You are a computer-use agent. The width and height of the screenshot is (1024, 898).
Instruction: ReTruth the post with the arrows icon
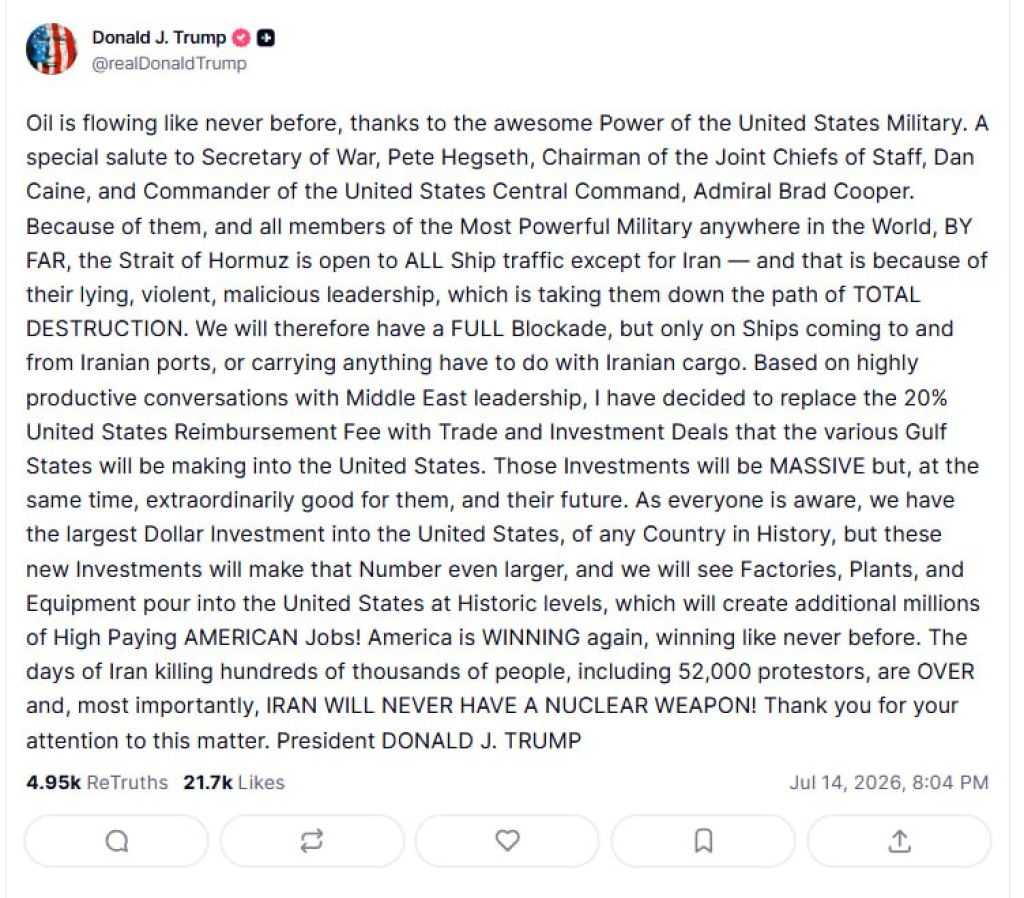click(x=312, y=841)
